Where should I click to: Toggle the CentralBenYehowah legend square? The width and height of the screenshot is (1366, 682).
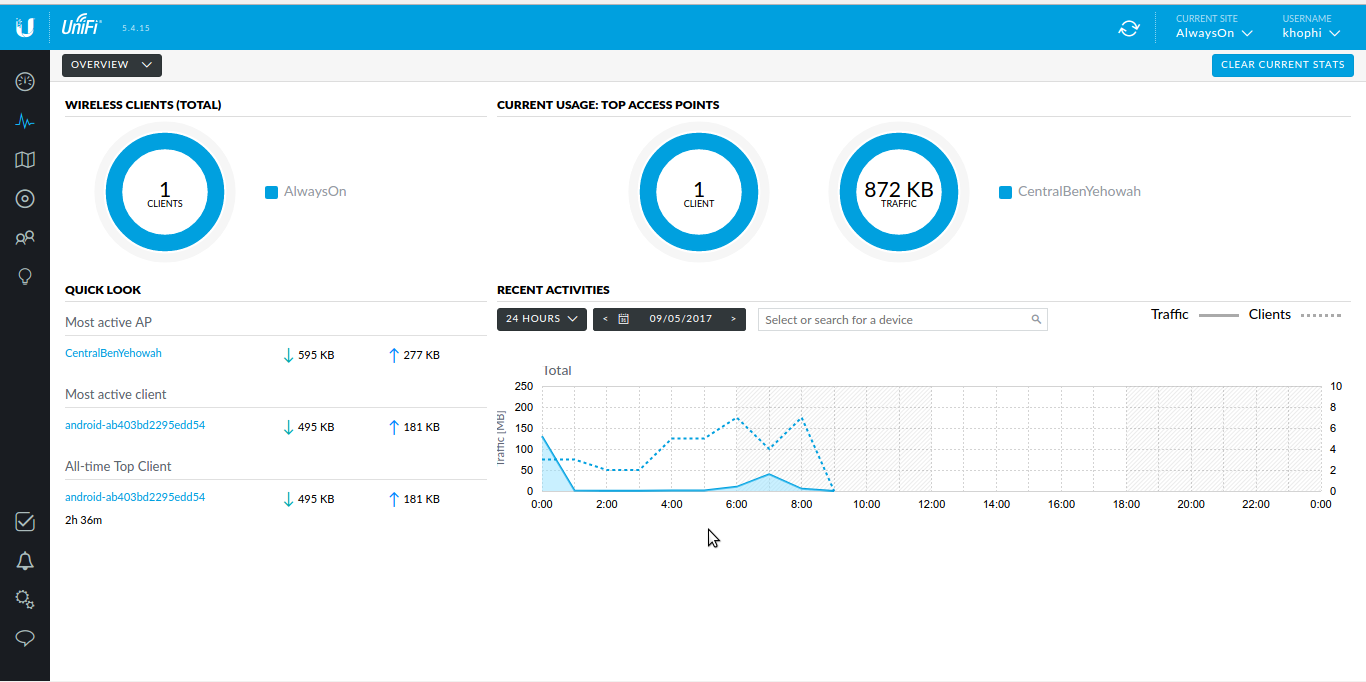pyautogui.click(x=1005, y=191)
